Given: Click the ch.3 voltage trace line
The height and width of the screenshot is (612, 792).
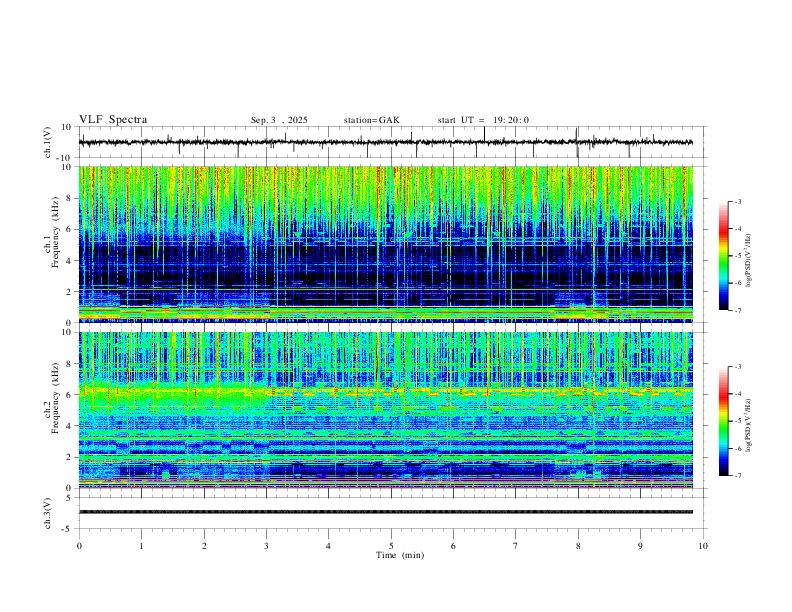Looking at the screenshot, I should (x=385, y=512).
